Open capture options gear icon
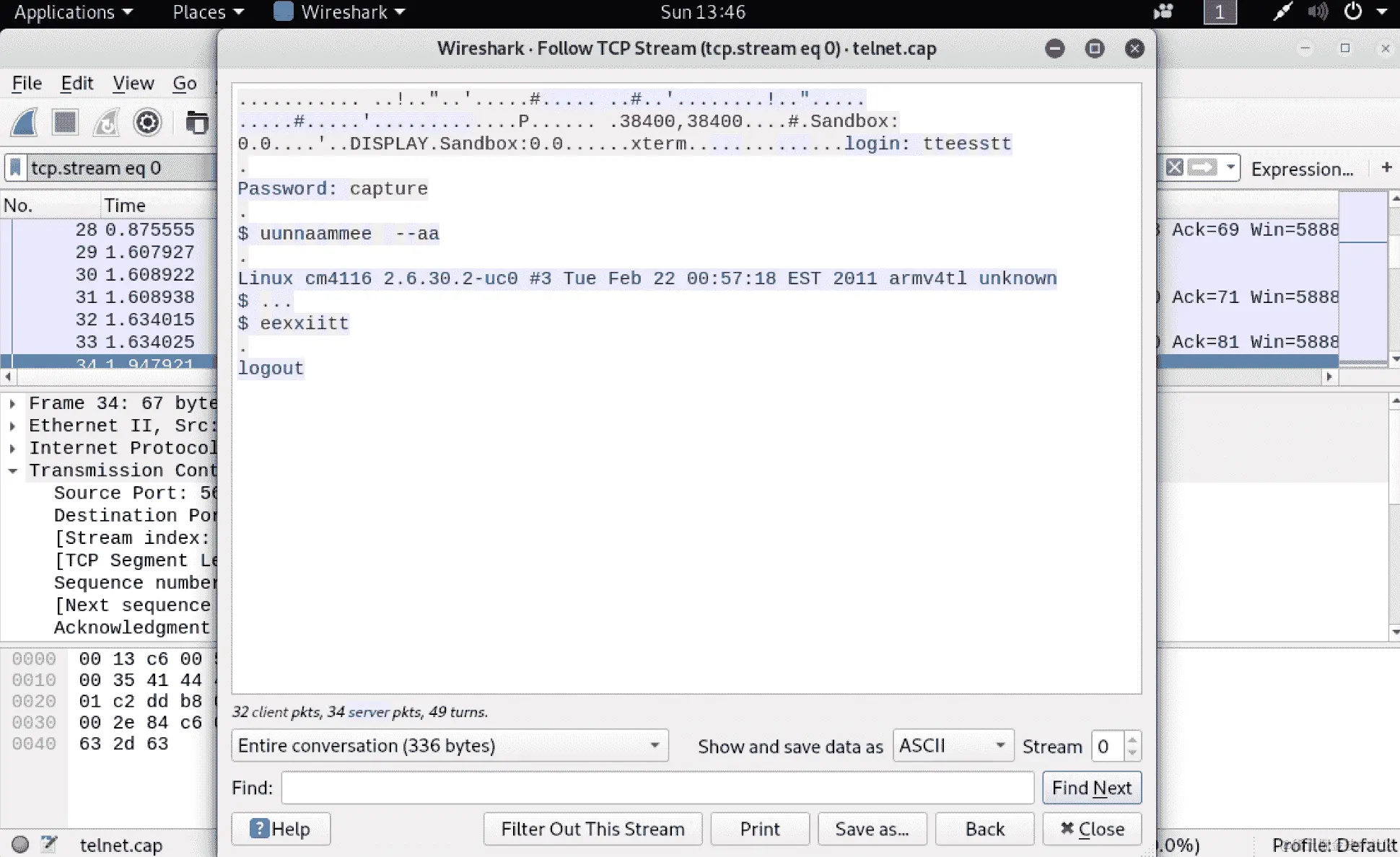The height and width of the screenshot is (857, 1400). pos(147,123)
